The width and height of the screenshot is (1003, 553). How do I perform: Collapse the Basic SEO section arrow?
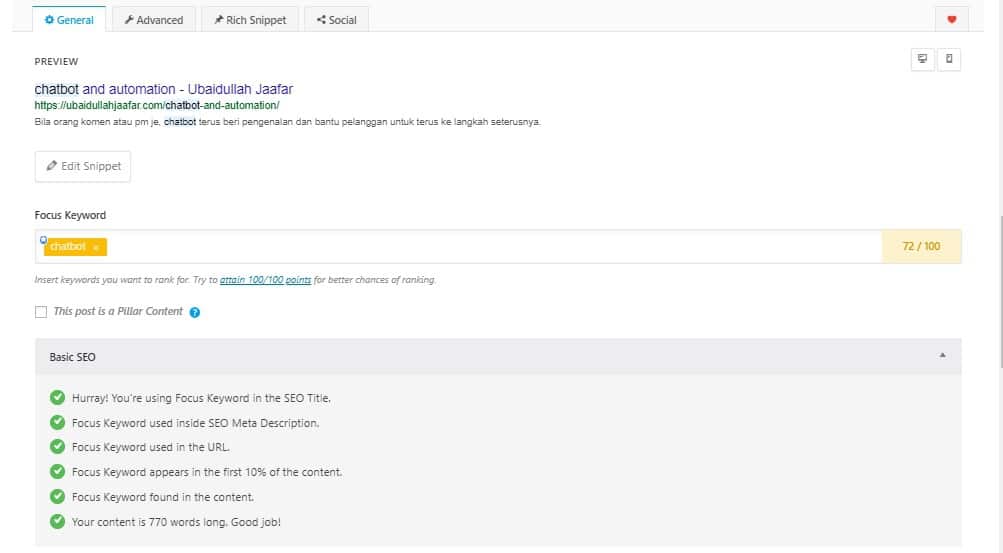(942, 355)
